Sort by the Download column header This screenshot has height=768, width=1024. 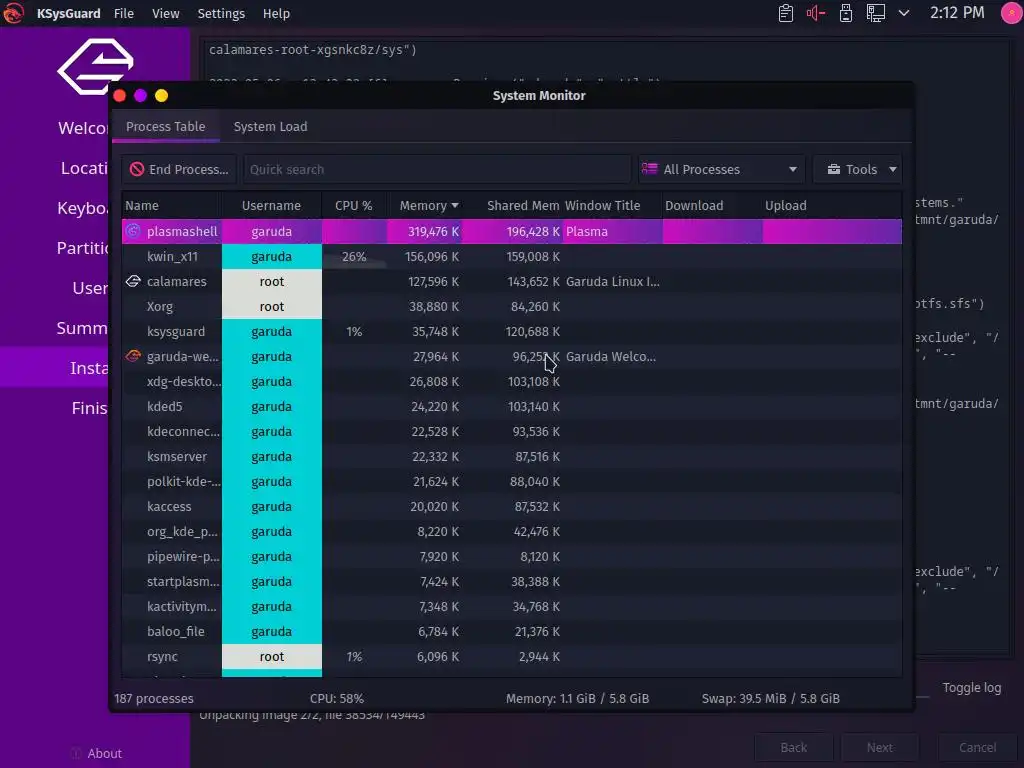[712, 206]
